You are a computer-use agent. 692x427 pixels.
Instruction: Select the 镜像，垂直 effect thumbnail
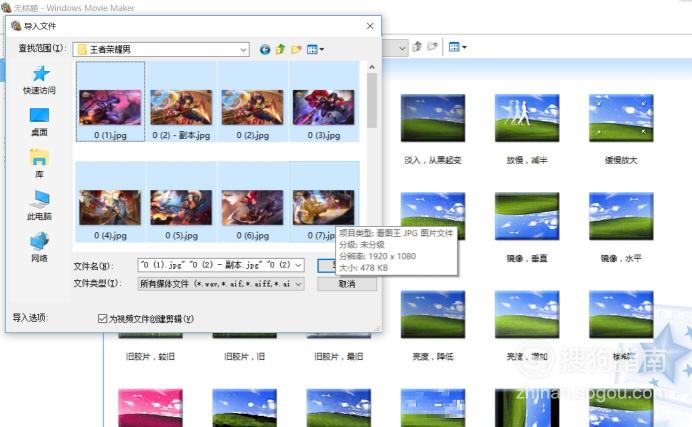point(527,216)
